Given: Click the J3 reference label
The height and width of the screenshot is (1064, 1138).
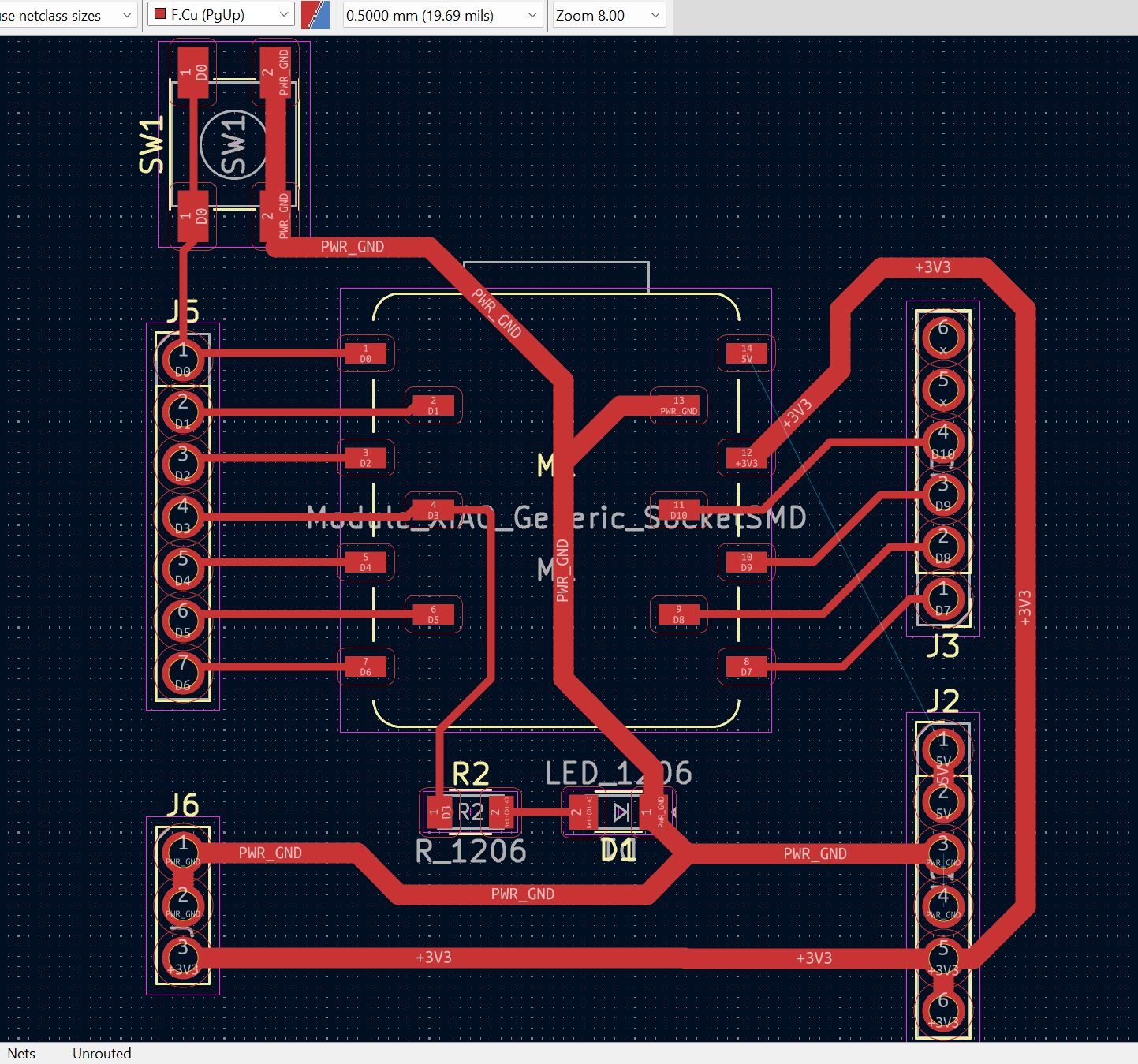Looking at the screenshot, I should click(942, 647).
